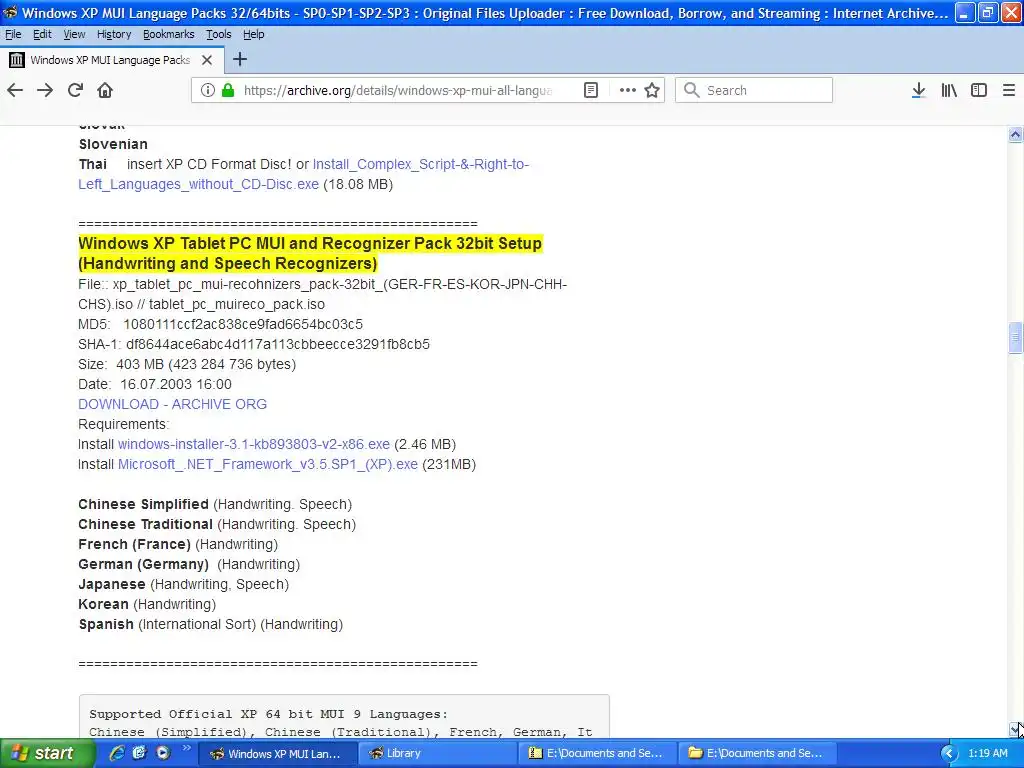
Task: Open page actions three-dot menu
Action: pyautogui.click(x=627, y=90)
